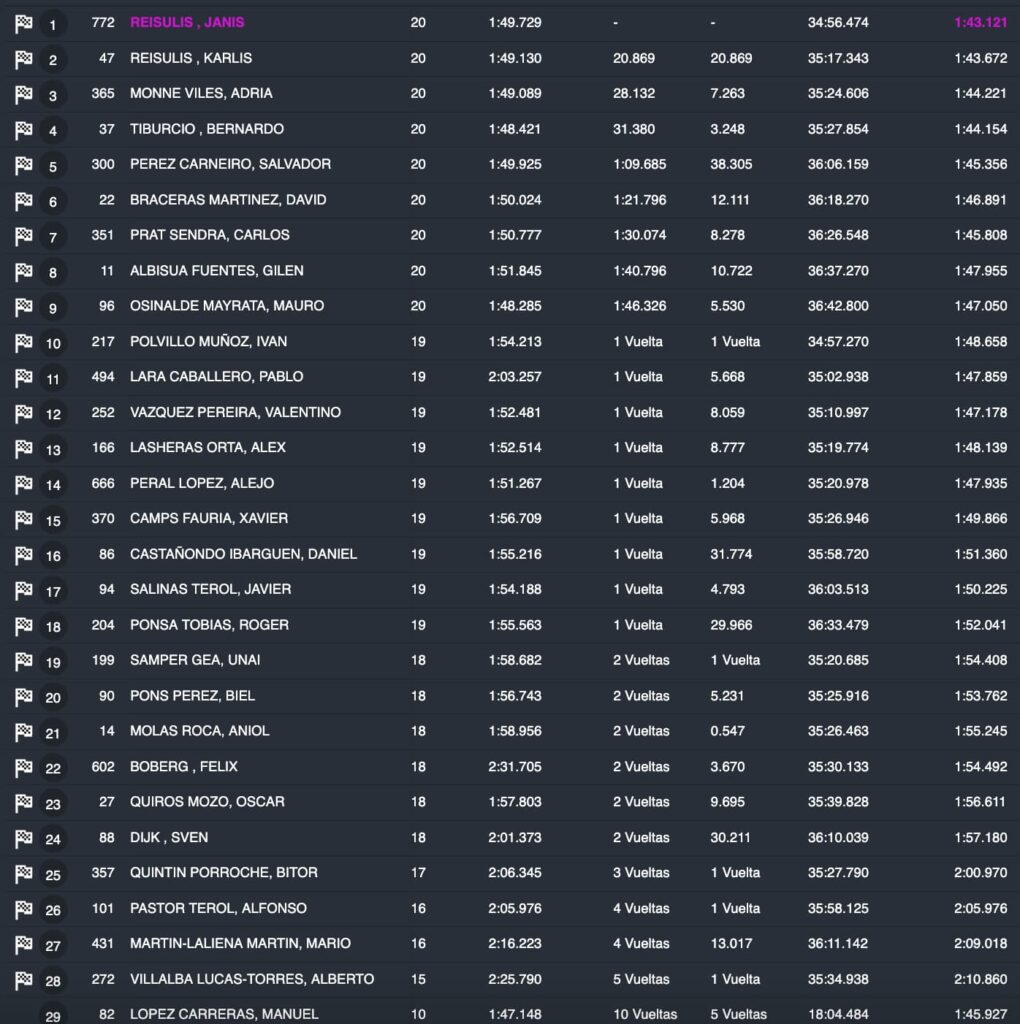
Task: Open rider REISULIS, KARLIS
Action: coord(191,58)
